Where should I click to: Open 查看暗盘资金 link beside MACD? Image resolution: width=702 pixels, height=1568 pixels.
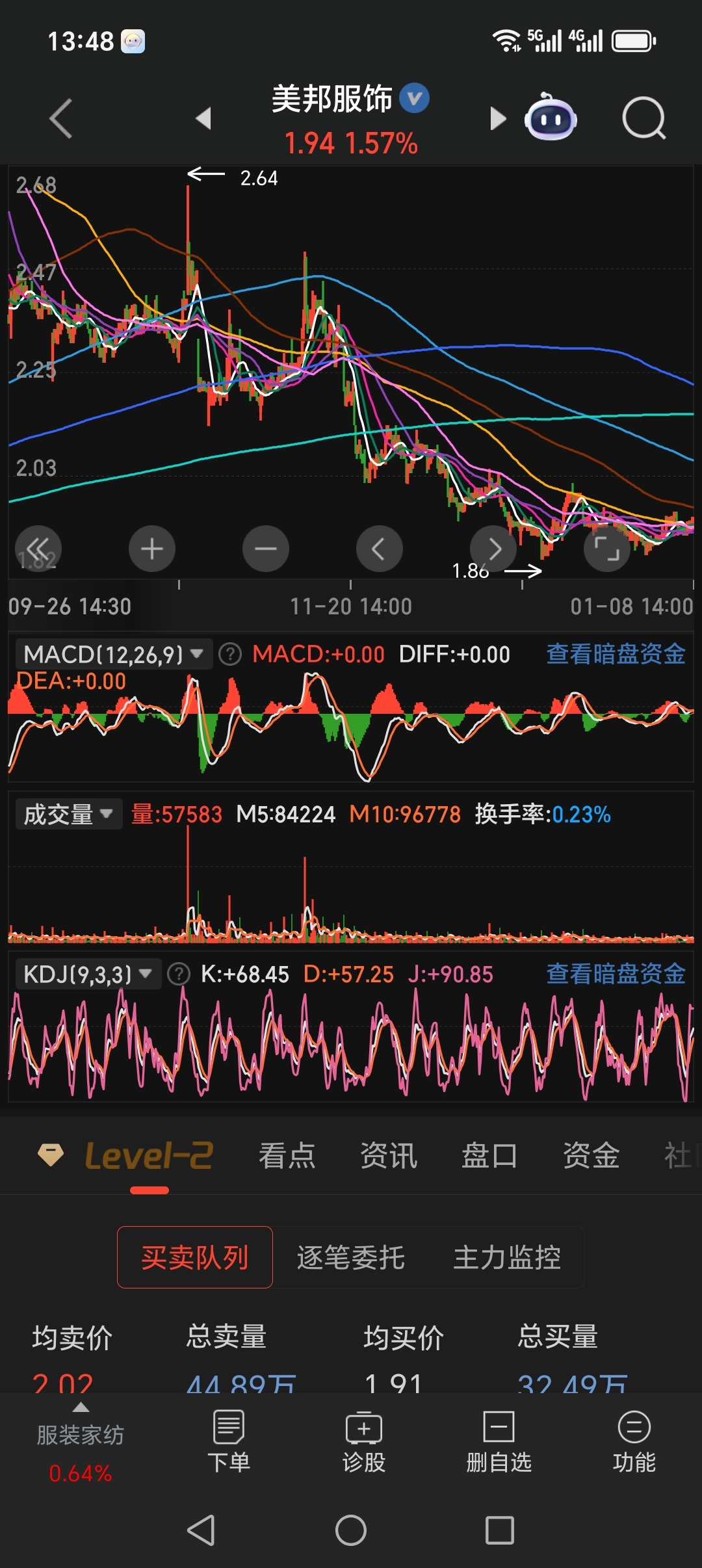616,654
